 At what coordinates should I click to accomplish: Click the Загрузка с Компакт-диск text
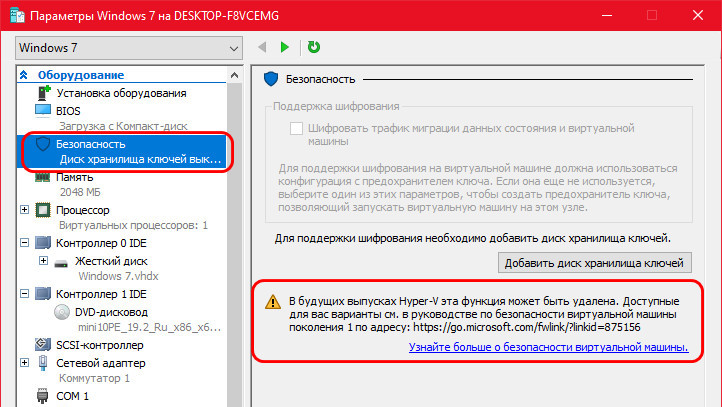(x=123, y=126)
